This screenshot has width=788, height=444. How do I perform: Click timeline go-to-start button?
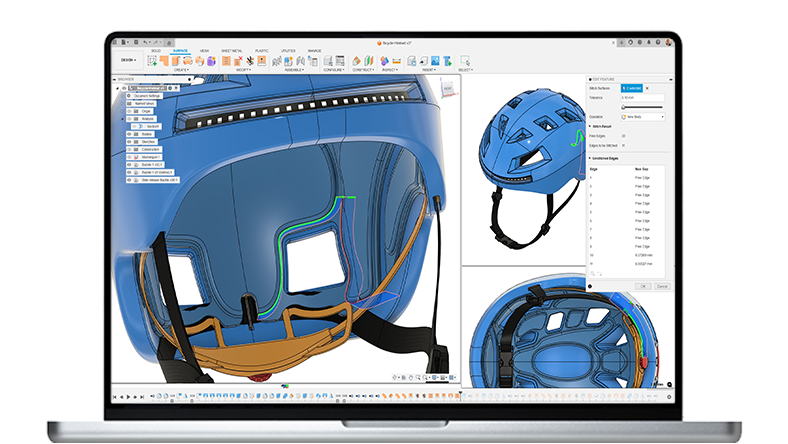[115, 397]
